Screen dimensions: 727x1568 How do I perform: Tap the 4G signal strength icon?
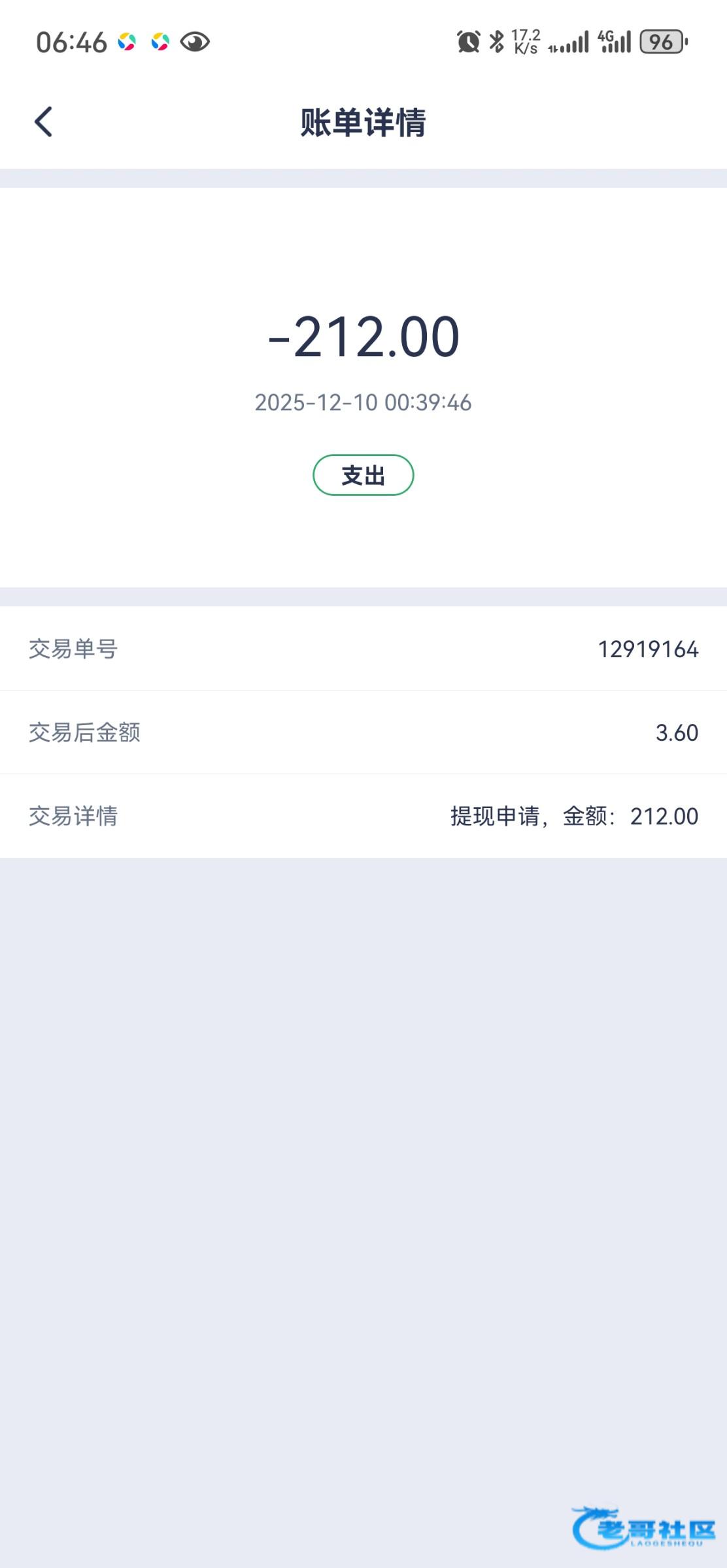pyautogui.click(x=615, y=42)
